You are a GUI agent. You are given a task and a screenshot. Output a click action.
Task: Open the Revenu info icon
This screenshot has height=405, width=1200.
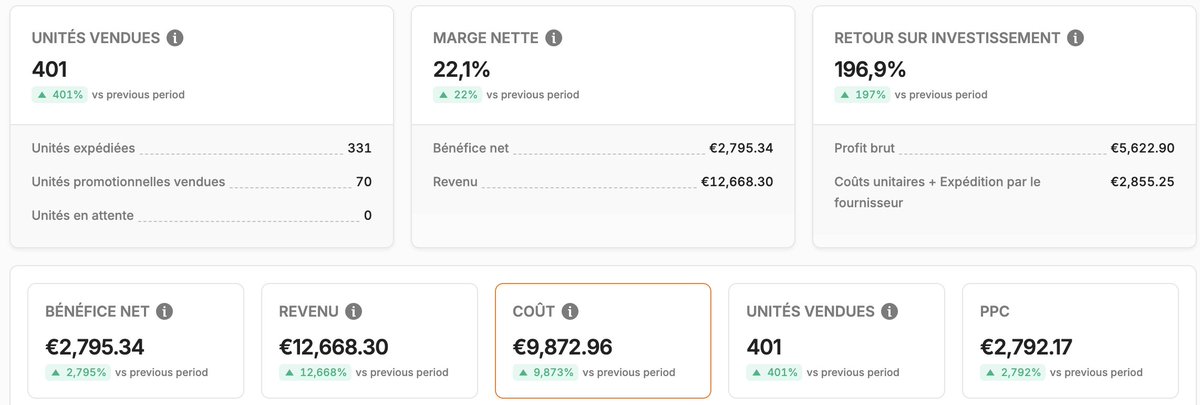click(354, 311)
